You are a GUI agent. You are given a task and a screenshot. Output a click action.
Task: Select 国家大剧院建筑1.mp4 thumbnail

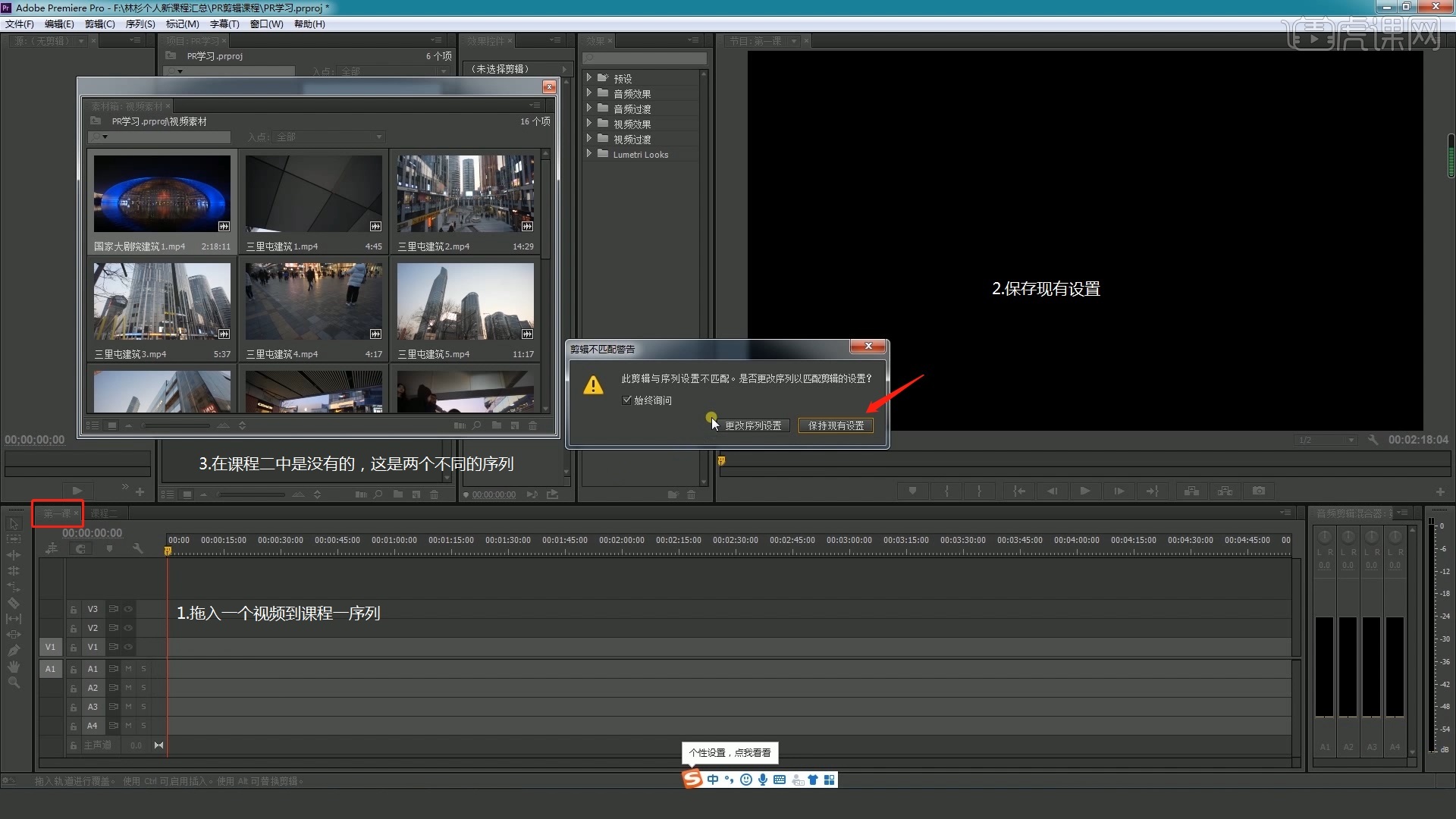pos(162,194)
